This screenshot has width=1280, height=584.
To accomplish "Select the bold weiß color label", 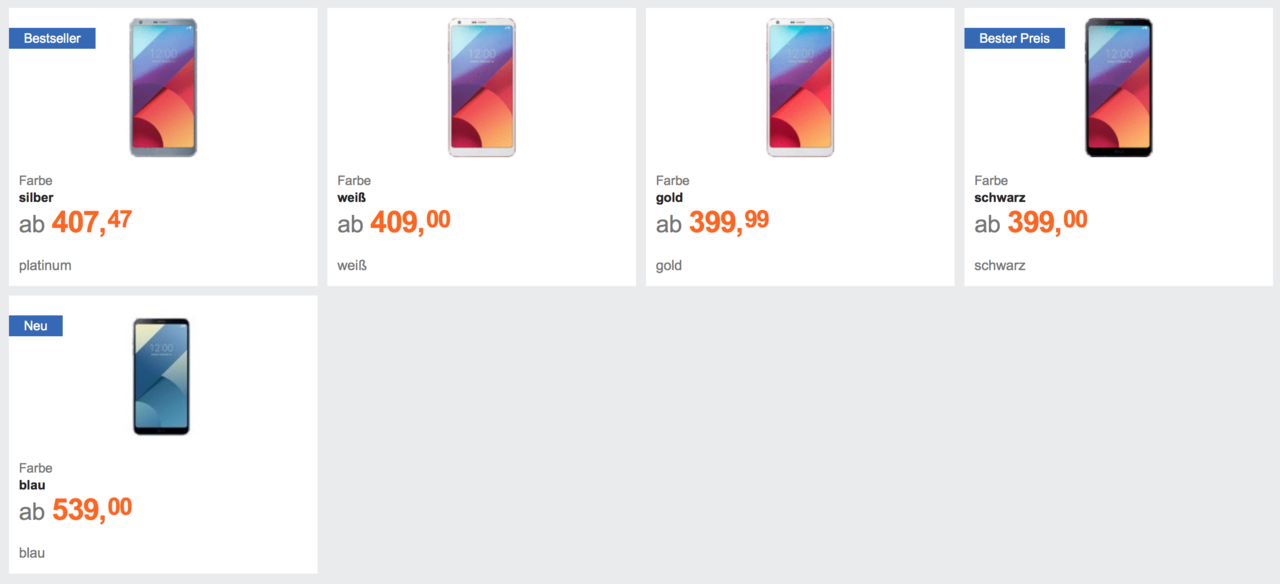I will pos(351,198).
